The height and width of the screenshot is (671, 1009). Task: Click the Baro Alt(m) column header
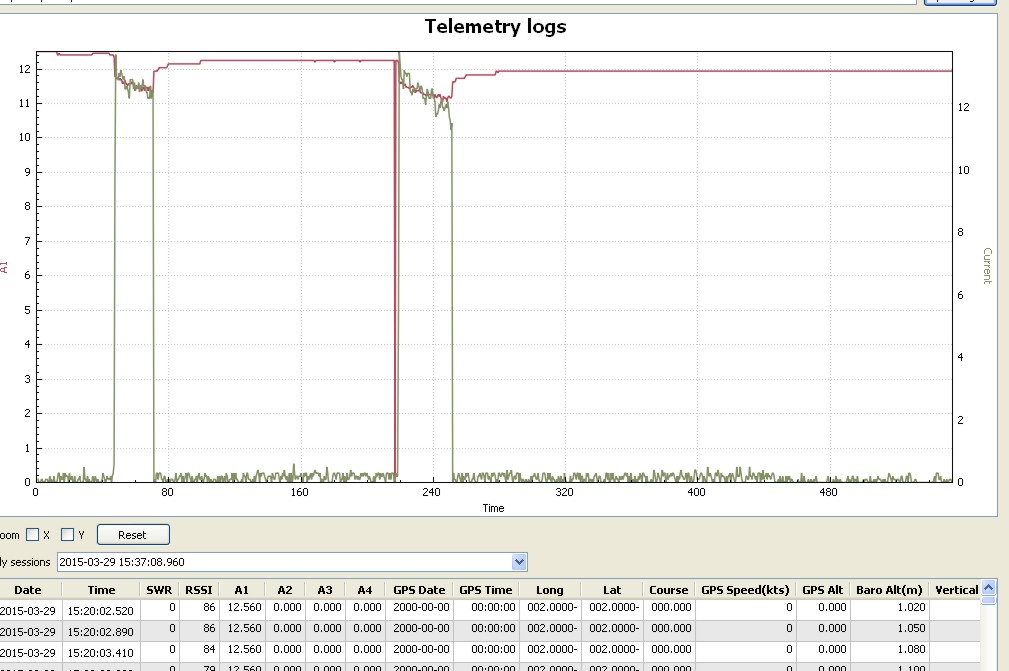click(889, 590)
